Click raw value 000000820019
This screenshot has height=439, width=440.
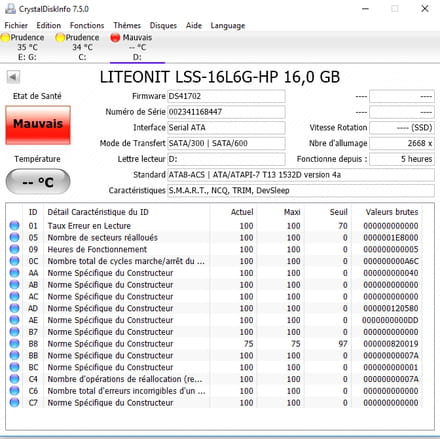coord(391,344)
